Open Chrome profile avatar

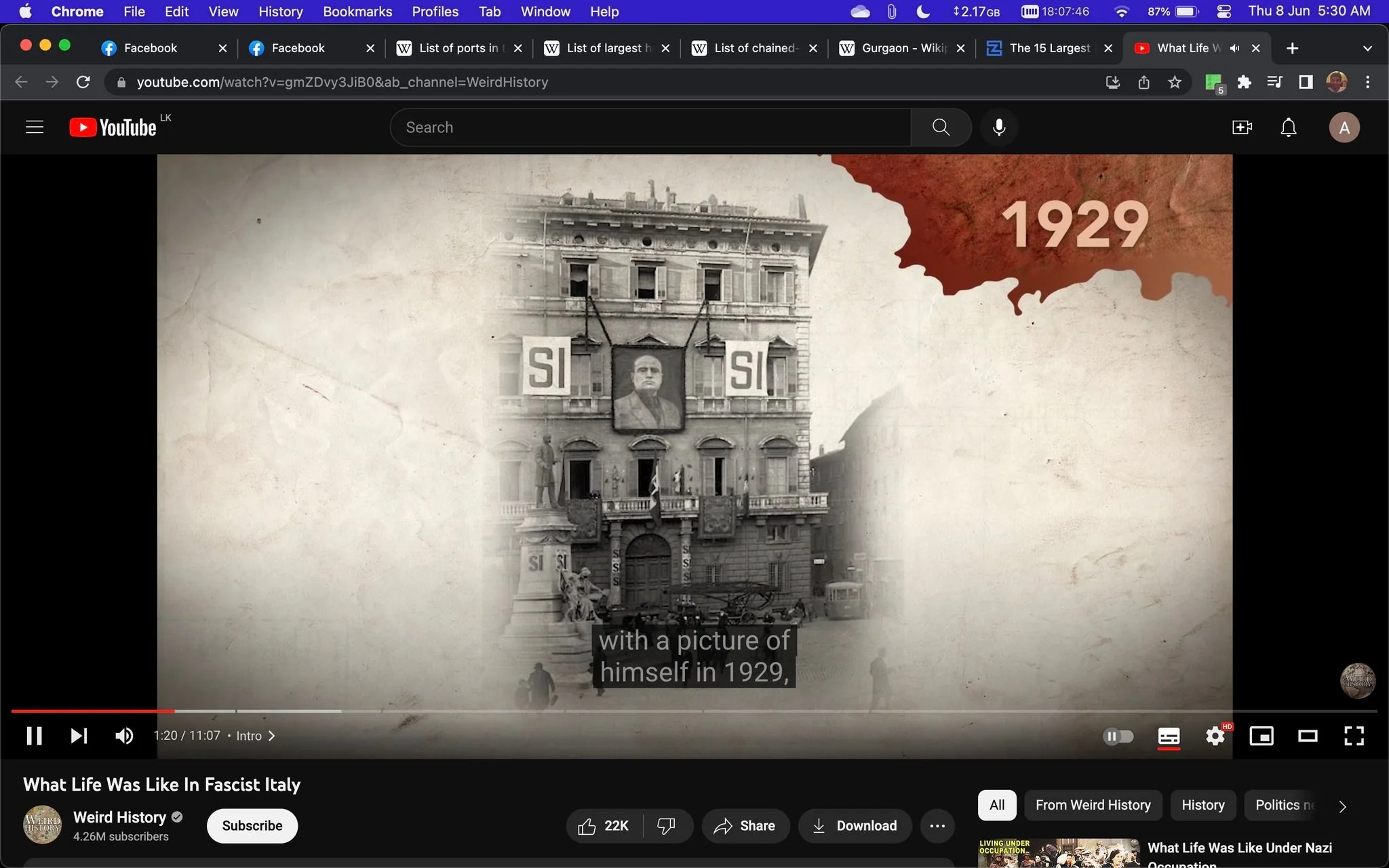point(1336,82)
